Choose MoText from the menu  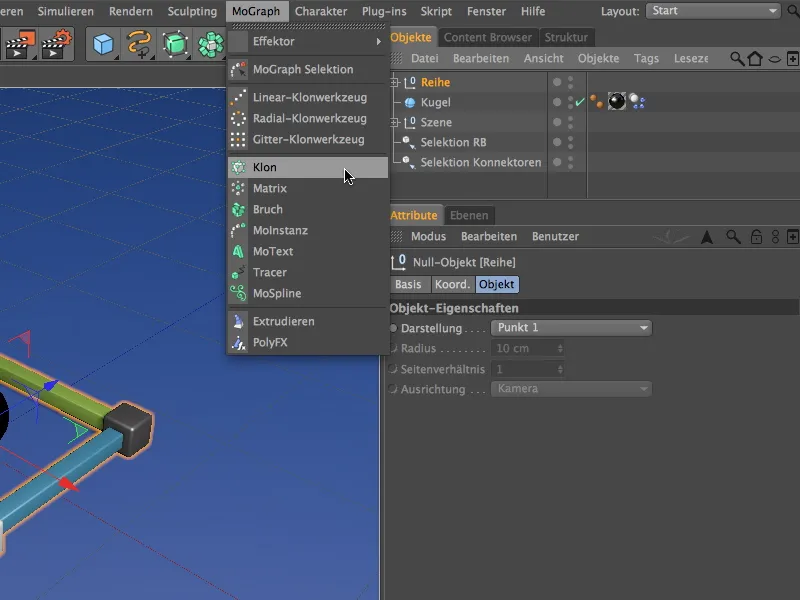click(x=308, y=251)
